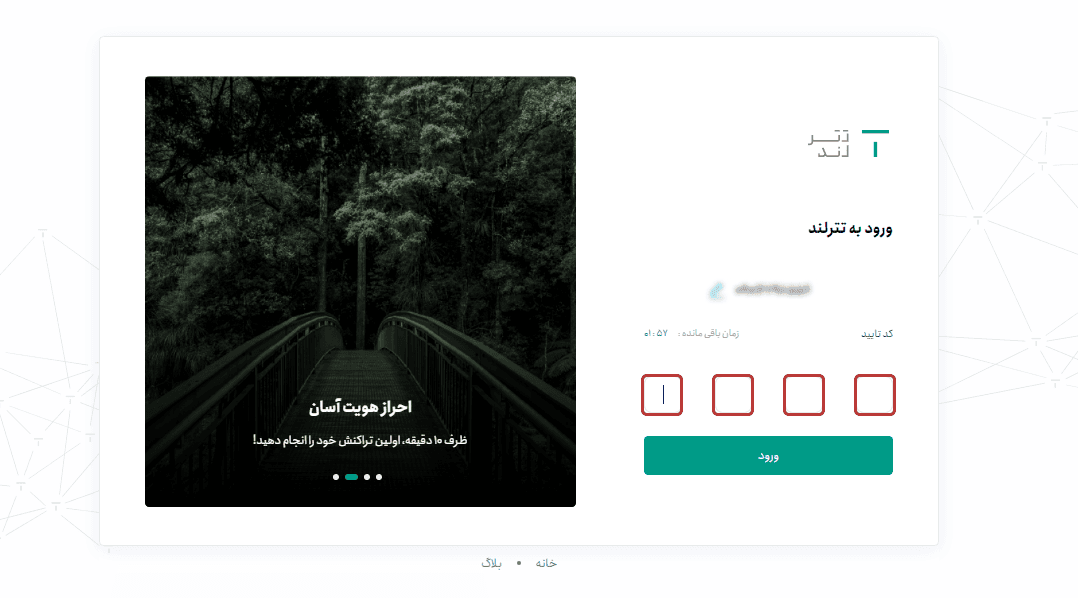Open the بلاگ footer link
Image resolution: width=1078 pixels, height=598 pixels.
491,563
